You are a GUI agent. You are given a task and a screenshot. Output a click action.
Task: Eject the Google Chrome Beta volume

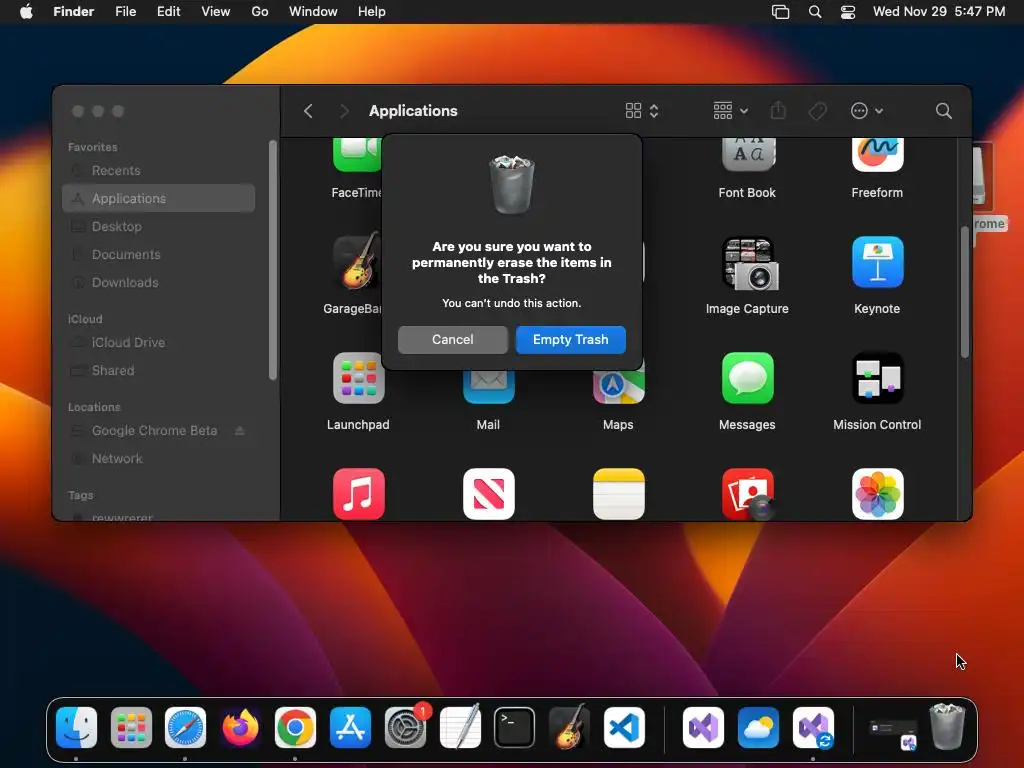click(240, 430)
